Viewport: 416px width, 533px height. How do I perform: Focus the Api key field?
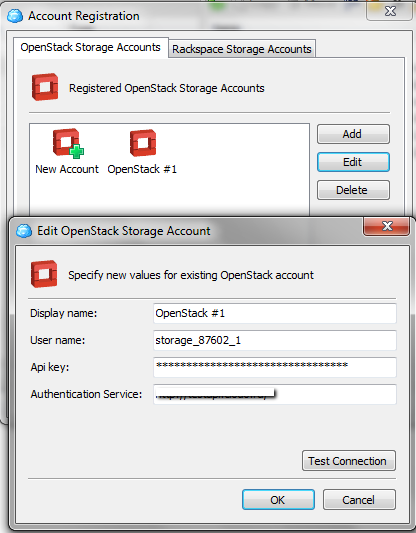(x=275, y=367)
